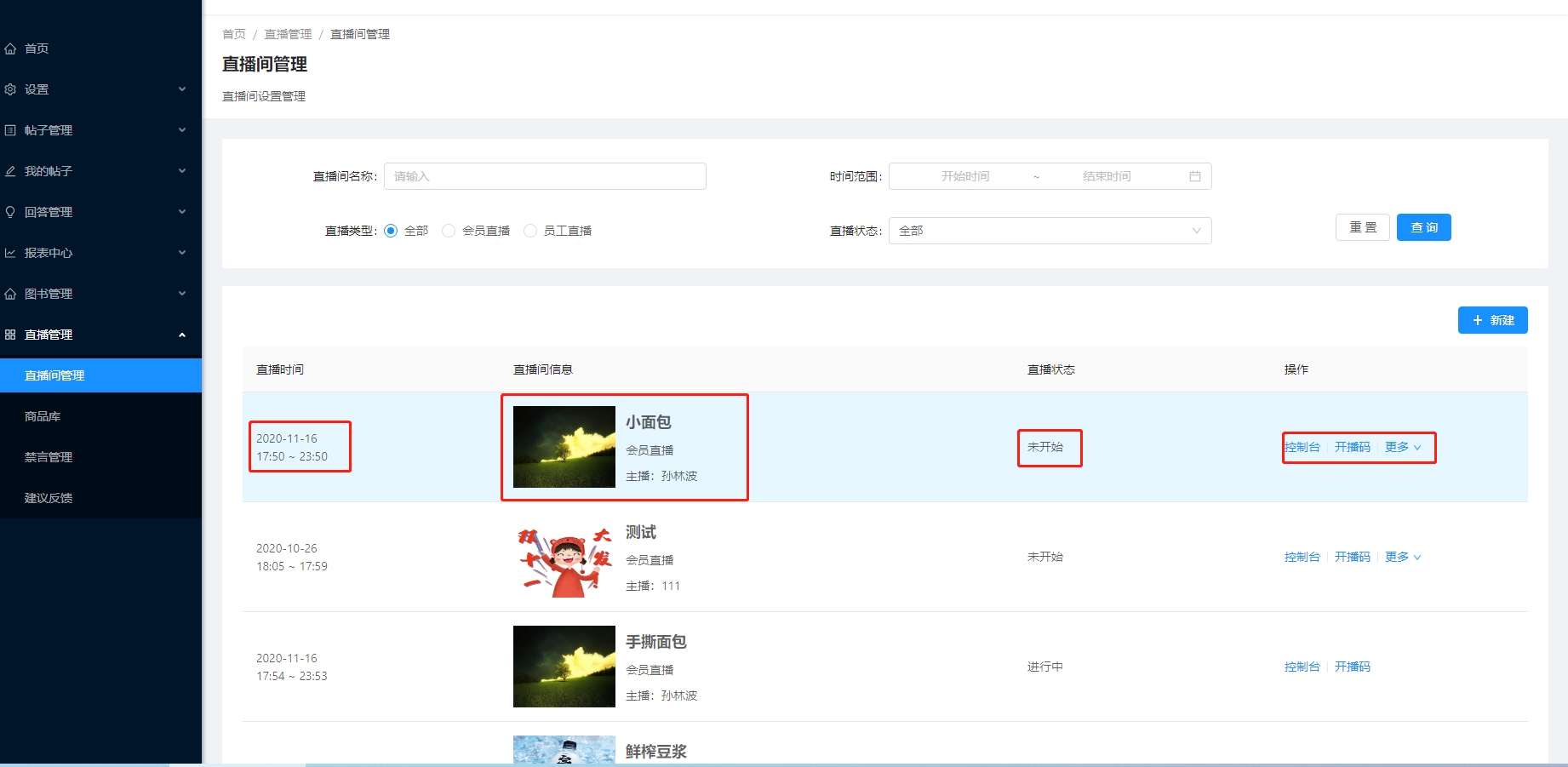Focus the 直播间名称 input field
The height and width of the screenshot is (767, 1568).
pos(545,176)
